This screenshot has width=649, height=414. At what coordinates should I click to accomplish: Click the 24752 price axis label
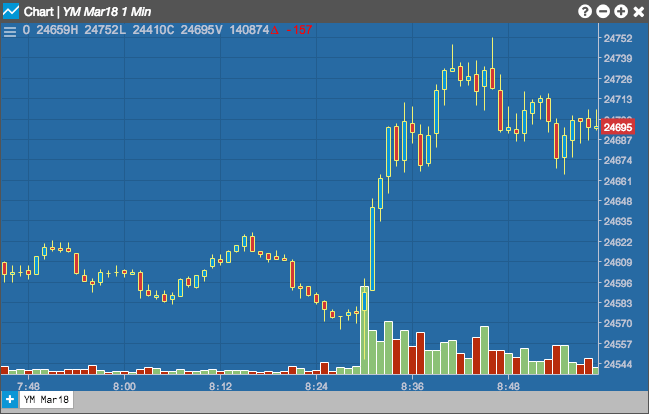point(618,38)
